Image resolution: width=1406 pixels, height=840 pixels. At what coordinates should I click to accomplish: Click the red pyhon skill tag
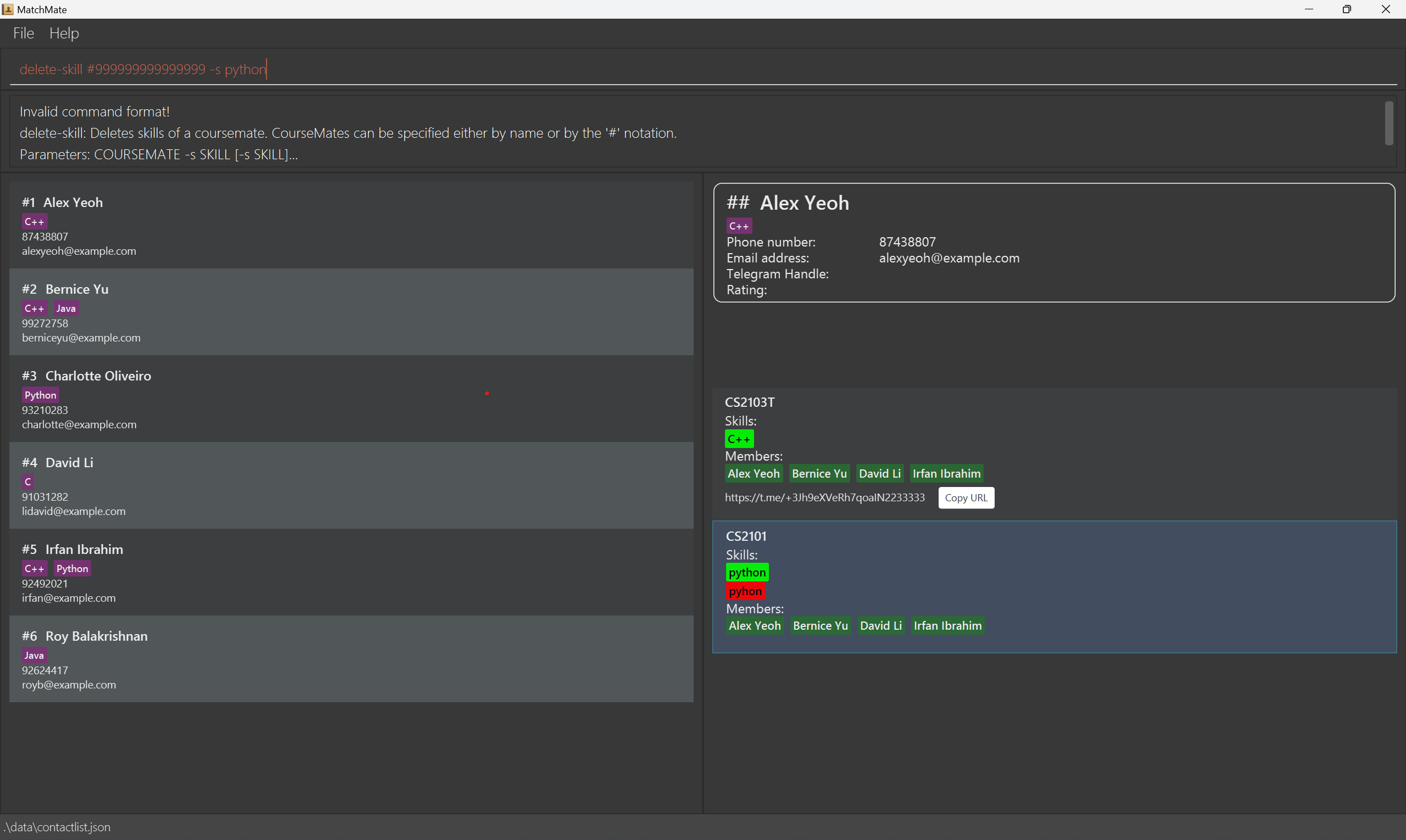click(745, 591)
